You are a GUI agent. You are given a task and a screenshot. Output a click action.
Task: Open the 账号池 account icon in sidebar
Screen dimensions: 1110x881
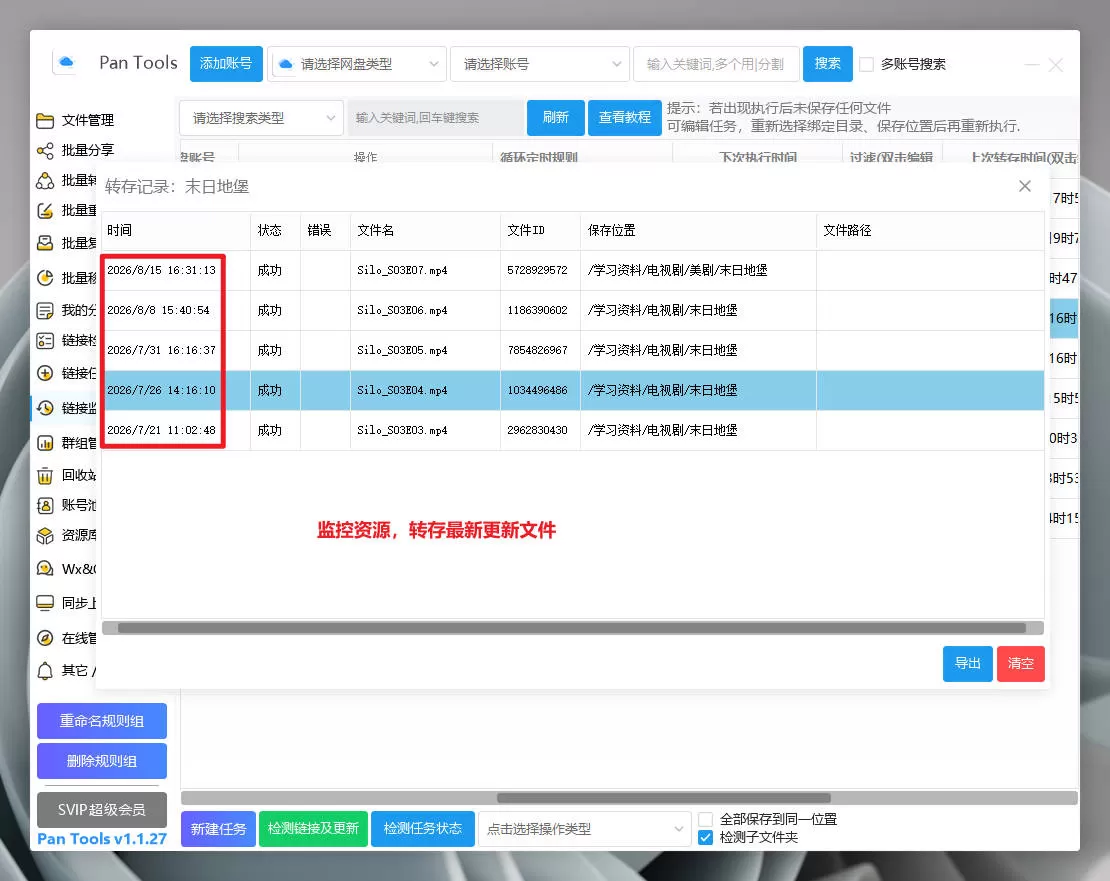click(x=45, y=505)
